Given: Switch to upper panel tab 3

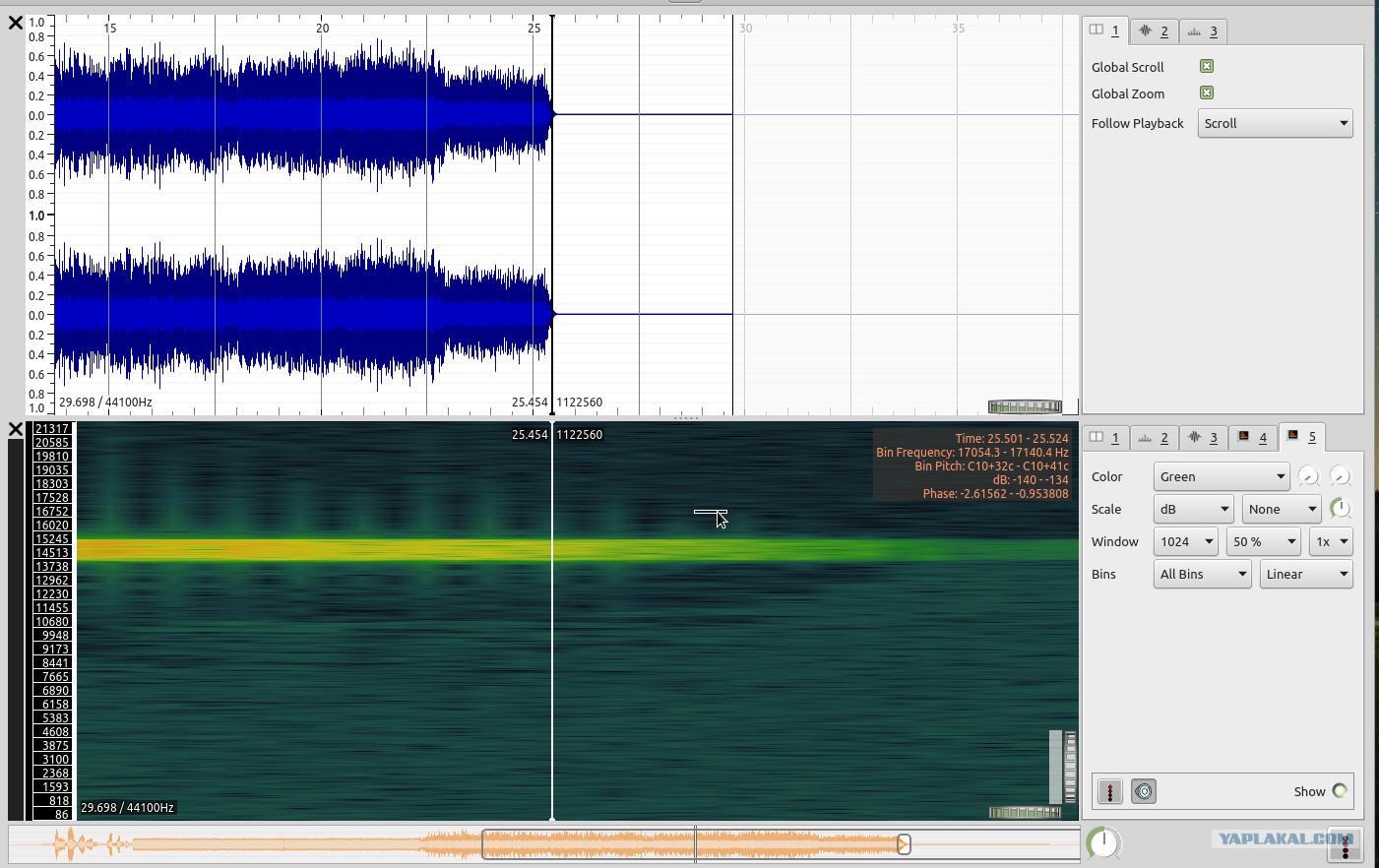Looking at the screenshot, I should (1203, 31).
